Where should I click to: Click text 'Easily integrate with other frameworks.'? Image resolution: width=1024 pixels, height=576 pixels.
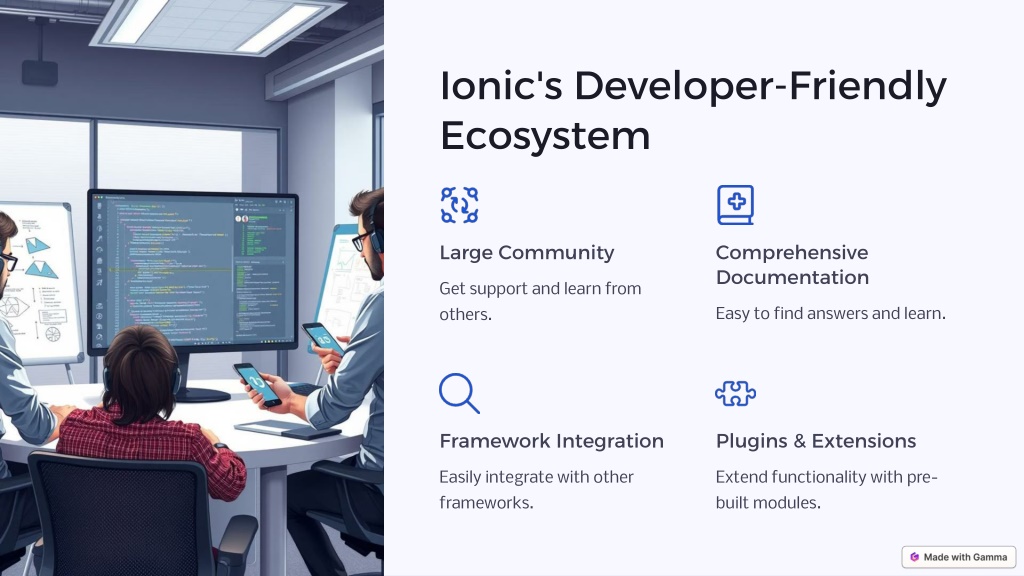pyautogui.click(x=536, y=490)
